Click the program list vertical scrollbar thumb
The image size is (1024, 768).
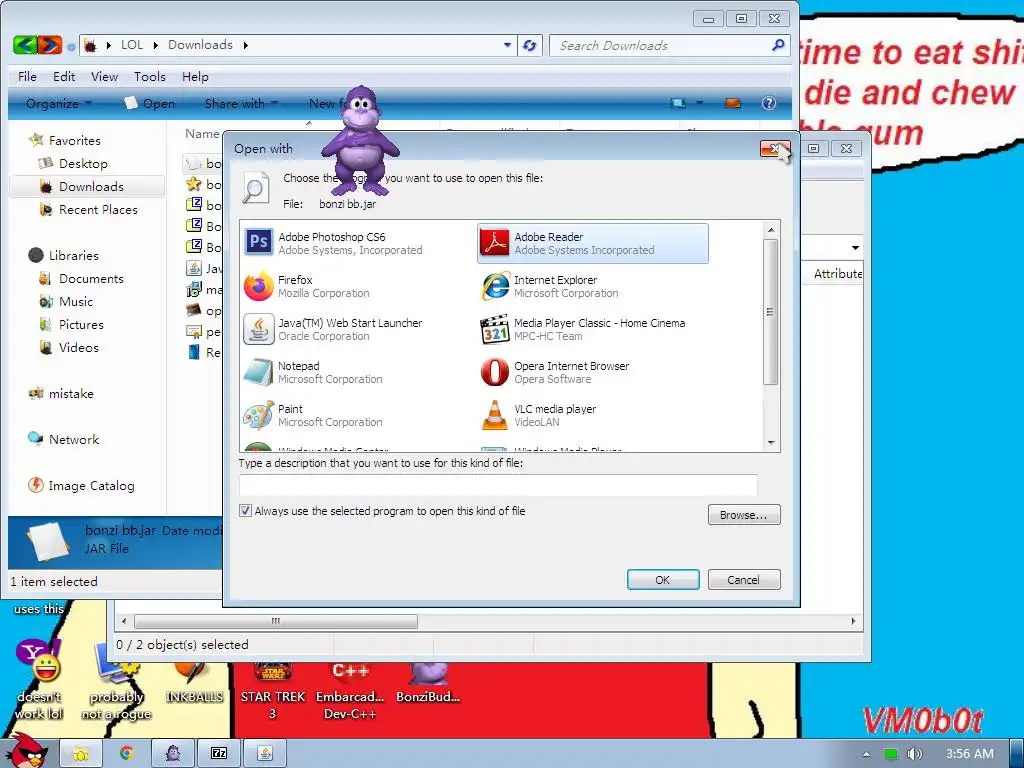point(771,312)
